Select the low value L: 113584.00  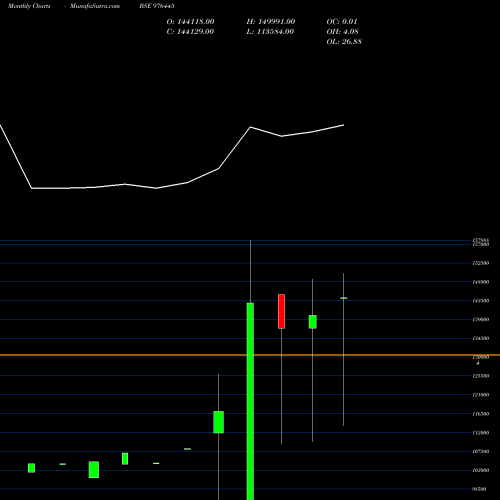point(270,32)
